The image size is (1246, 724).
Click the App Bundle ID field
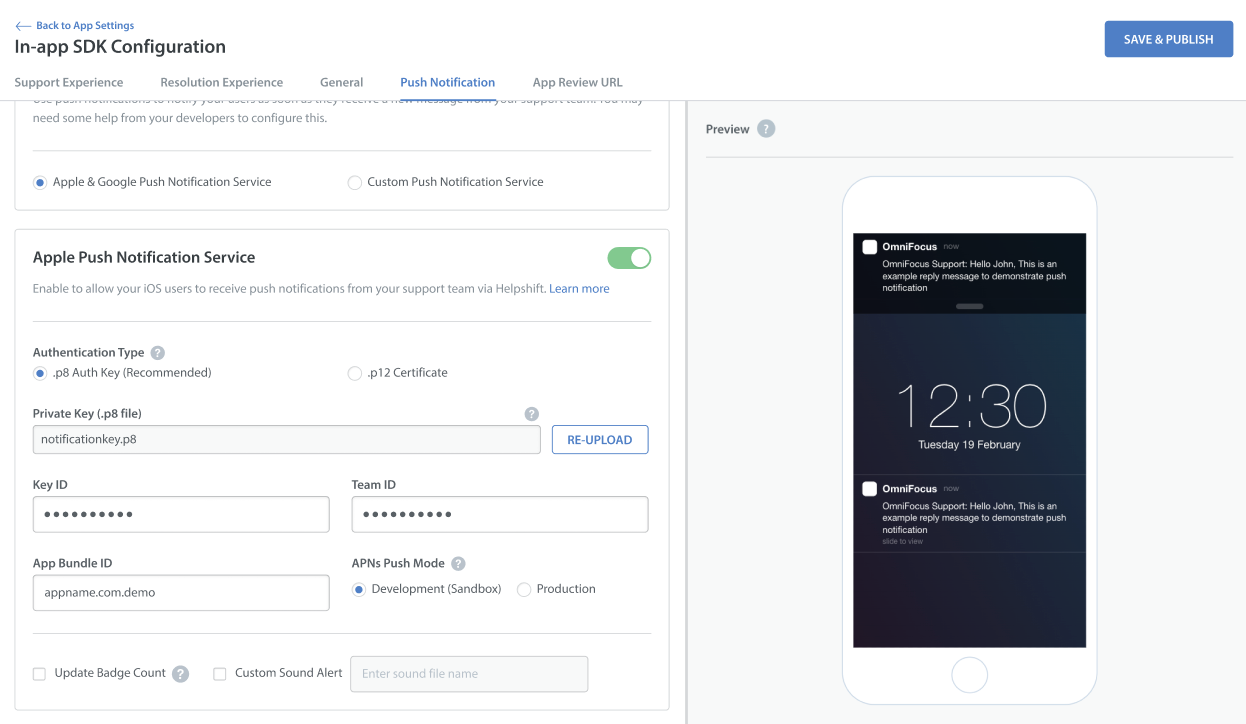click(181, 593)
